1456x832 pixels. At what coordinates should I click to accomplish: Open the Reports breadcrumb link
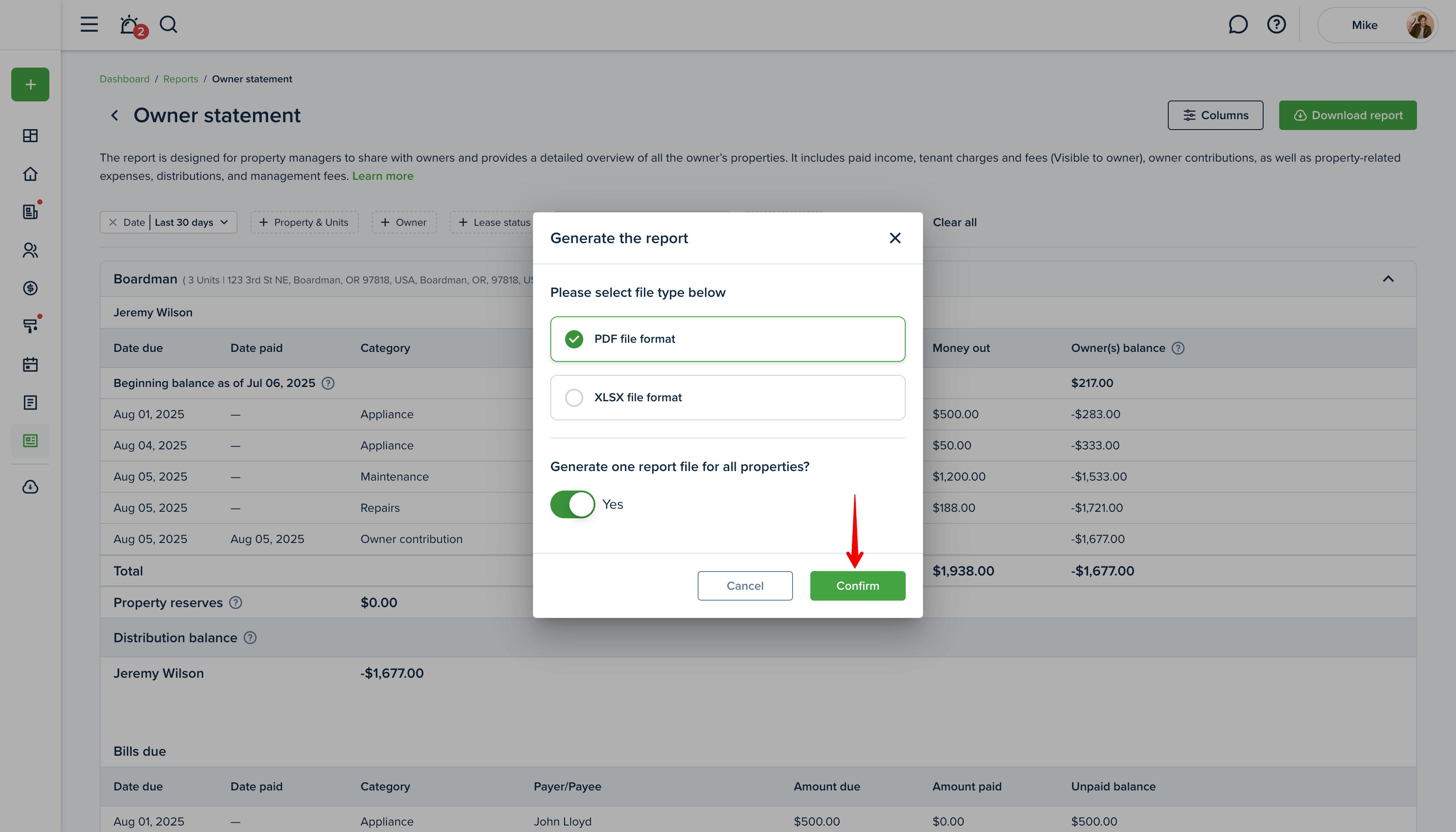pyautogui.click(x=181, y=79)
